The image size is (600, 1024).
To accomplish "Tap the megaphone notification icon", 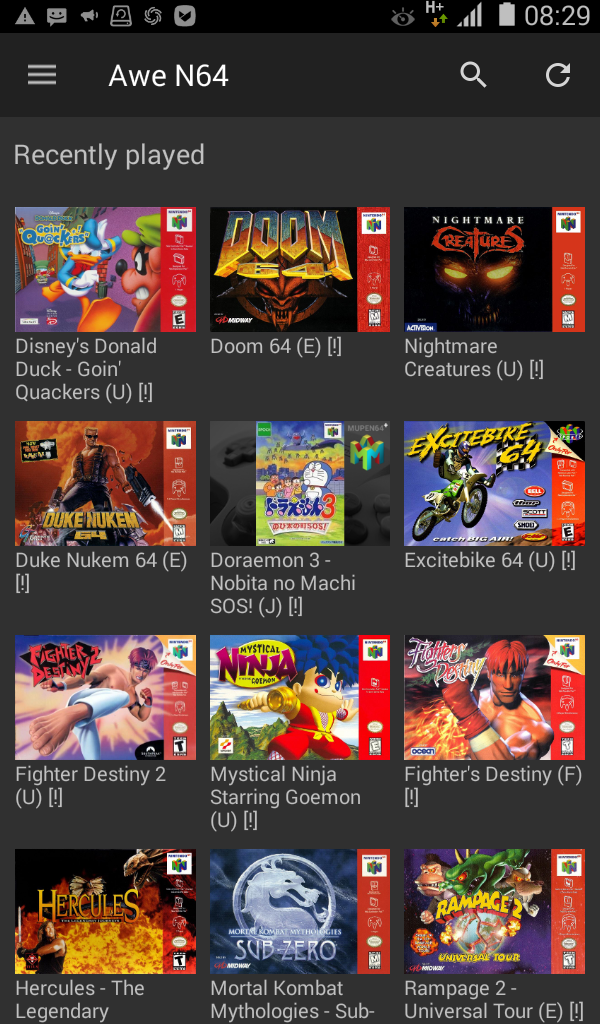I will [89, 16].
